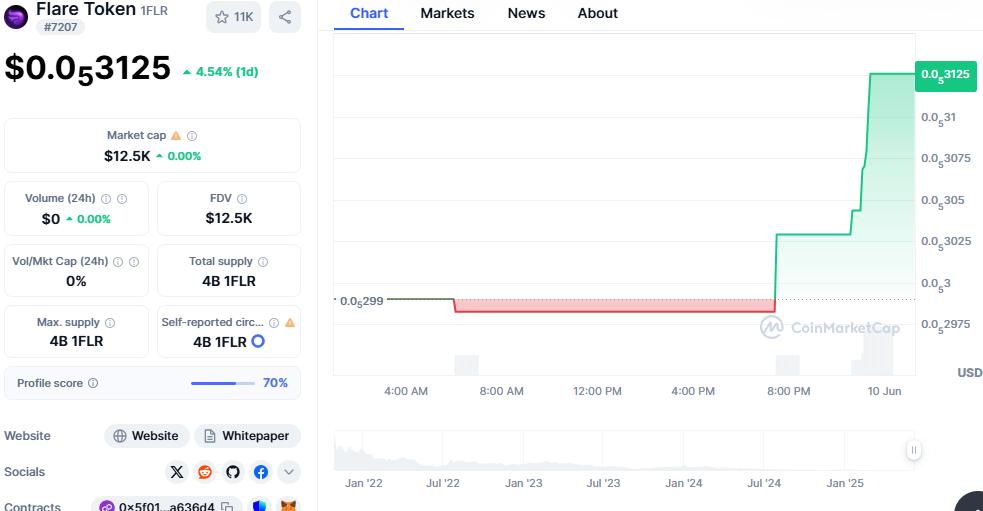Open the News tab
983x511 pixels.
(x=526, y=13)
